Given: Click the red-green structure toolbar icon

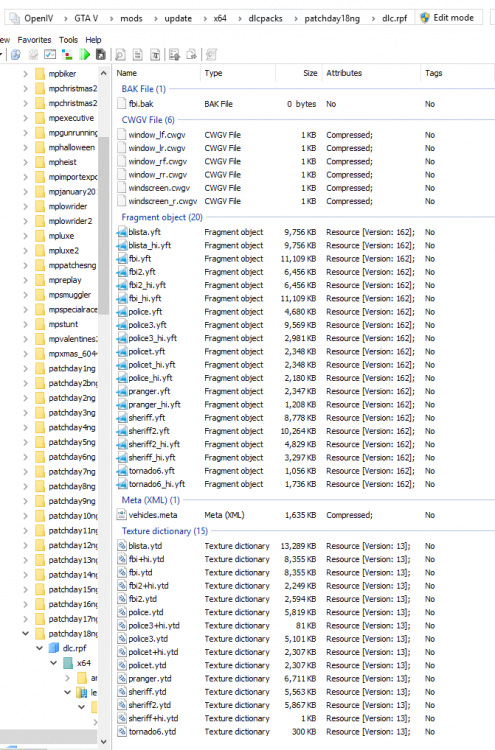Looking at the screenshot, I should (67, 55).
